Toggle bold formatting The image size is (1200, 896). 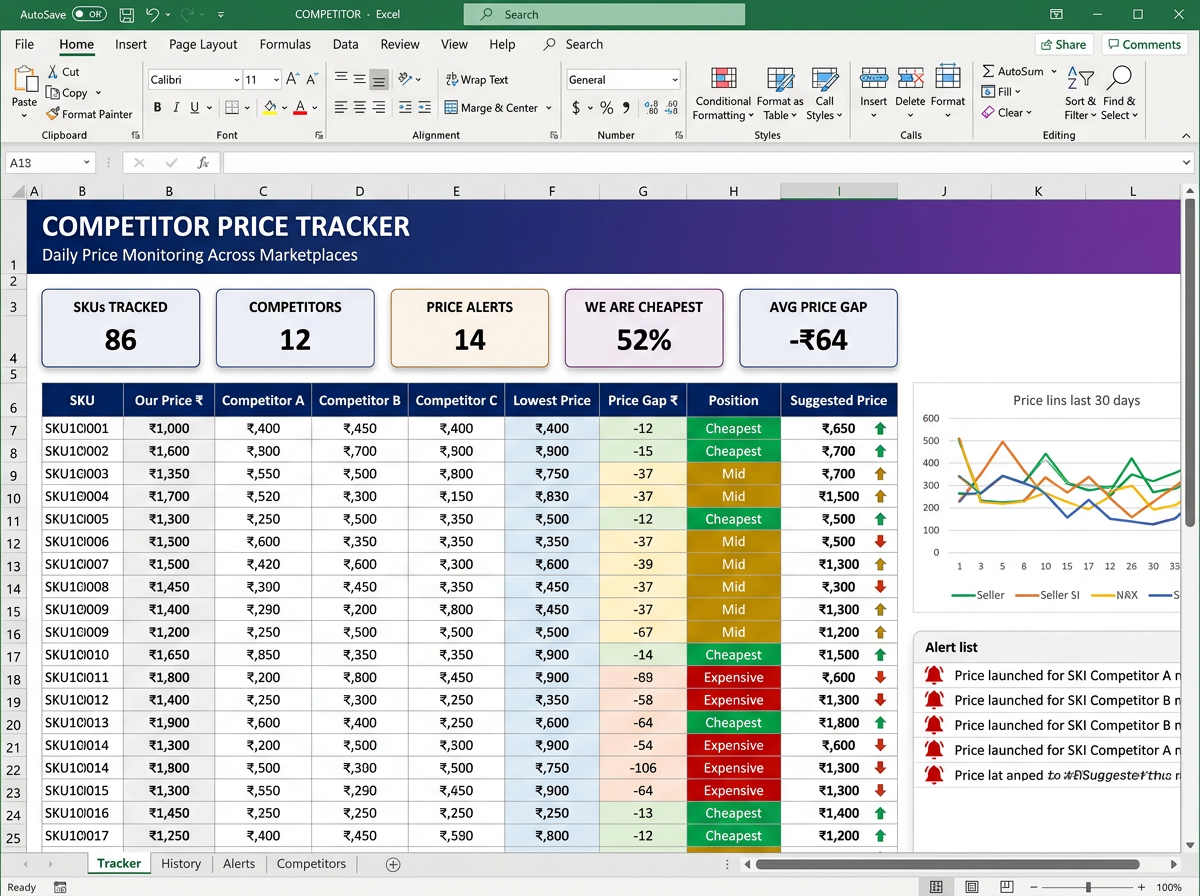point(157,107)
